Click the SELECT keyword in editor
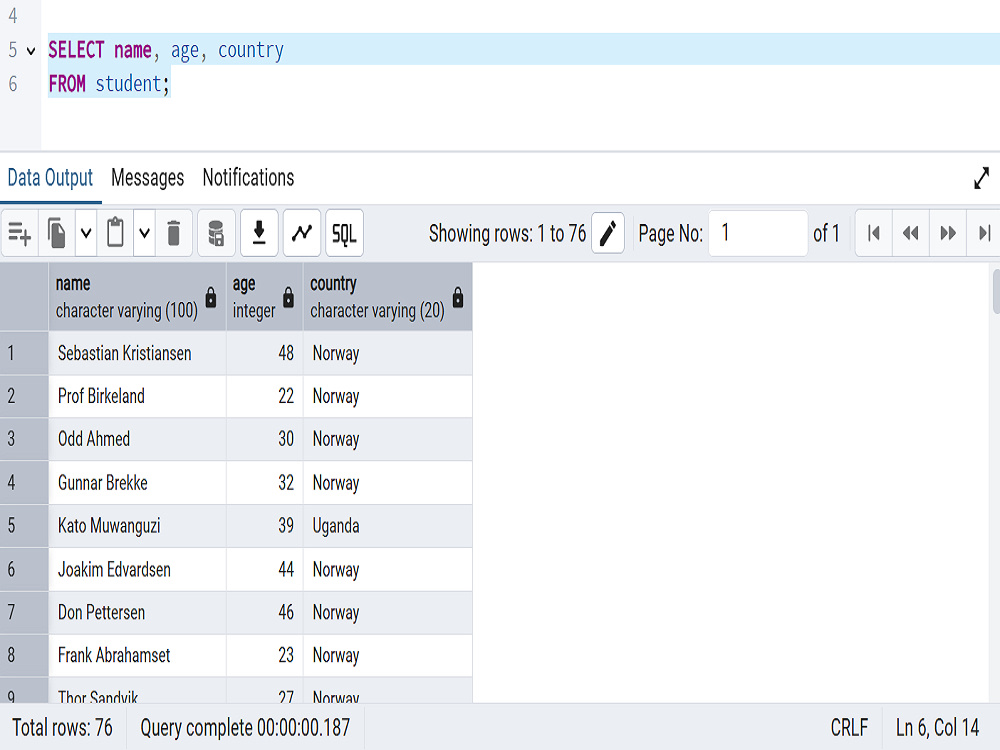This screenshot has height=750, width=1000. click(x=76, y=50)
